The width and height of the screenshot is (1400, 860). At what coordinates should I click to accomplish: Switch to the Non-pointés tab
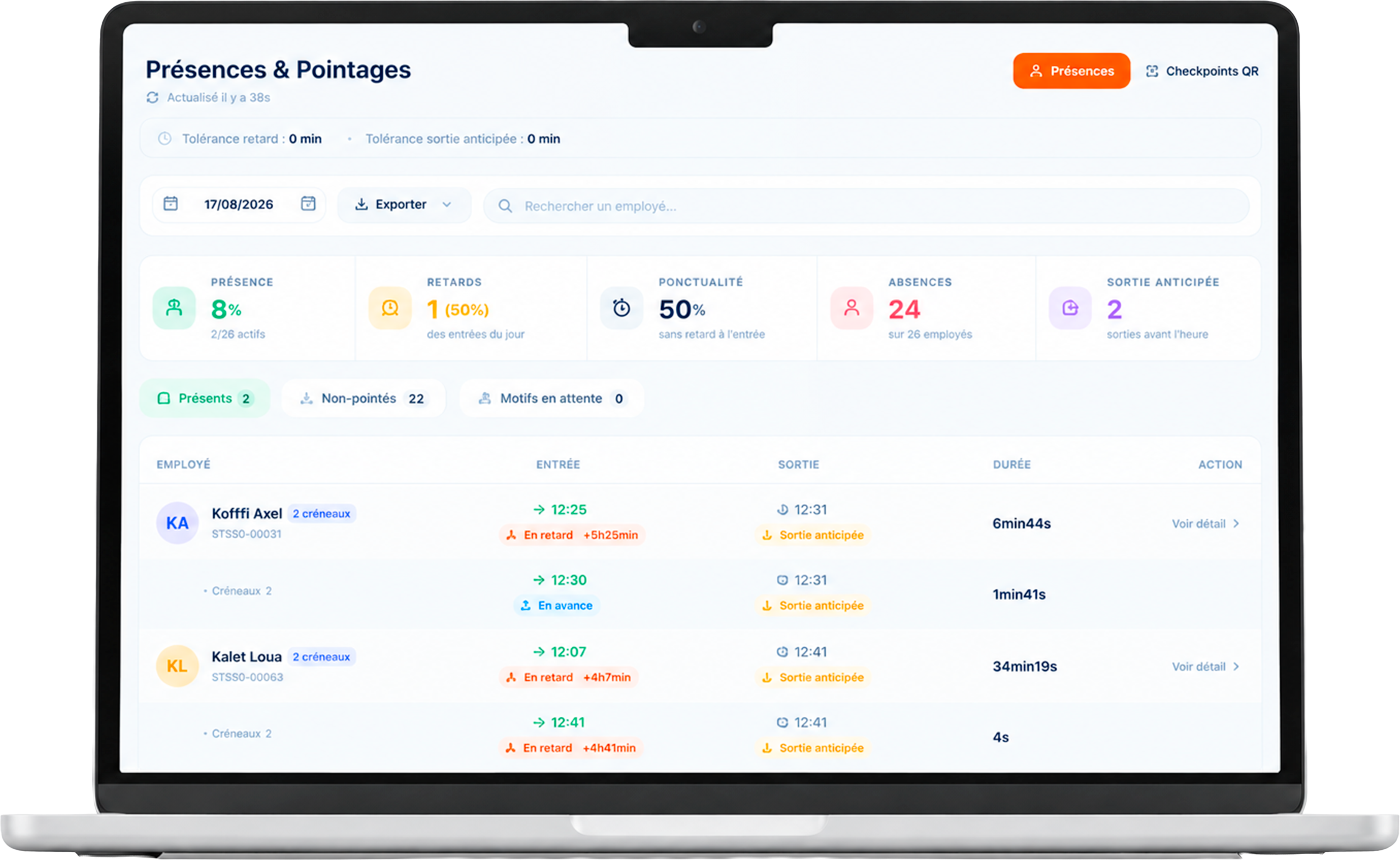[x=363, y=399]
